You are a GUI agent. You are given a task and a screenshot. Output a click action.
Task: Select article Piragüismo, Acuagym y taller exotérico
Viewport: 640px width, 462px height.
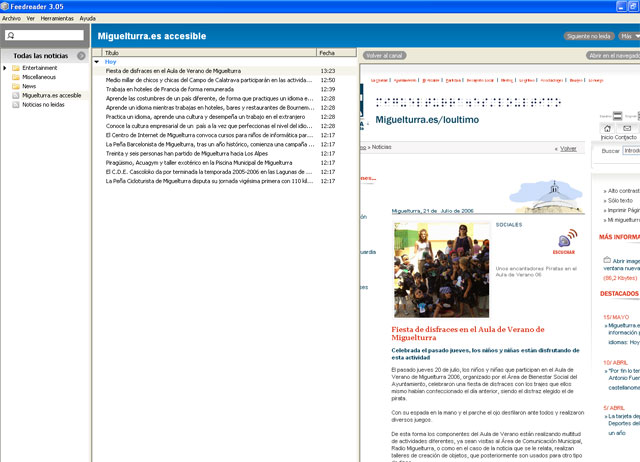[224, 163]
